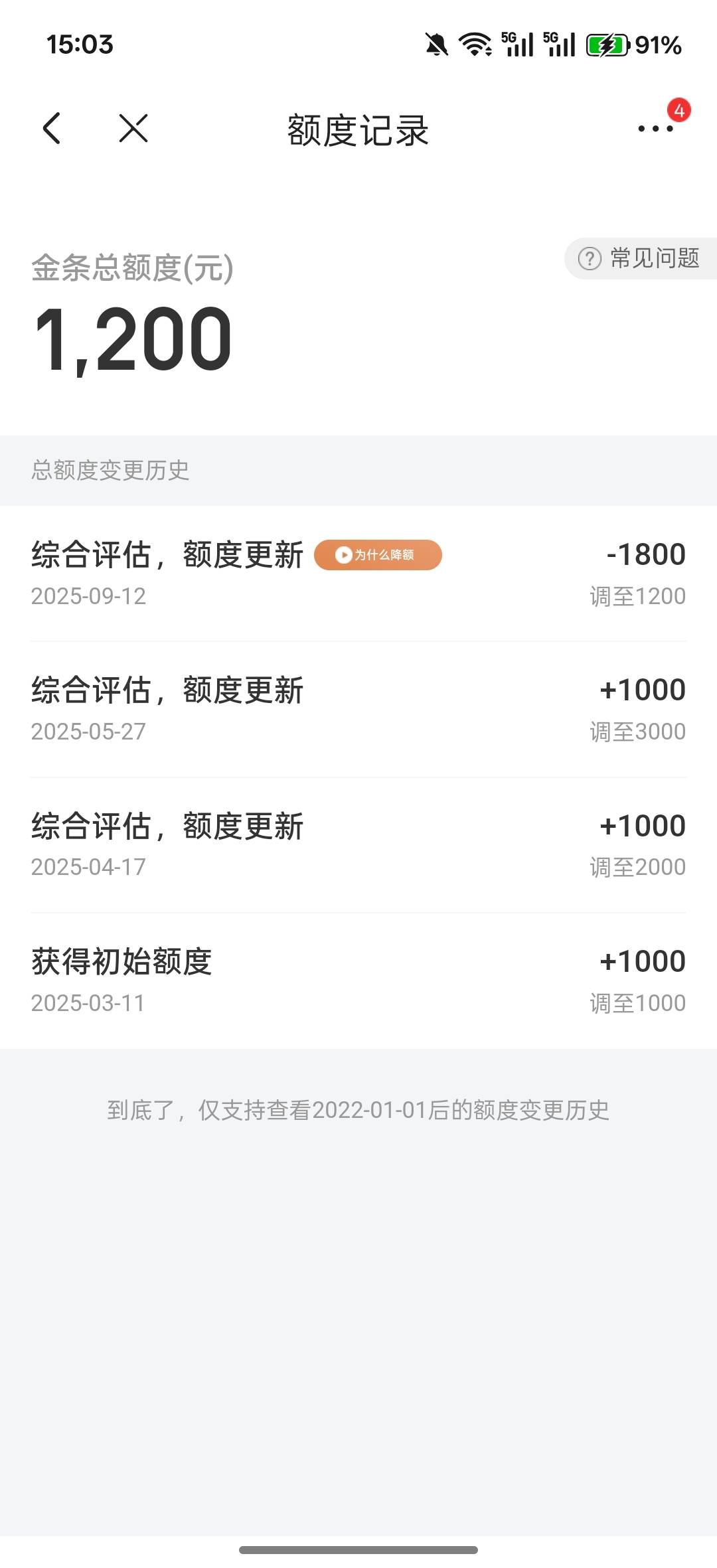
Task: Tap the 为什么降额 orange button
Action: [x=378, y=555]
